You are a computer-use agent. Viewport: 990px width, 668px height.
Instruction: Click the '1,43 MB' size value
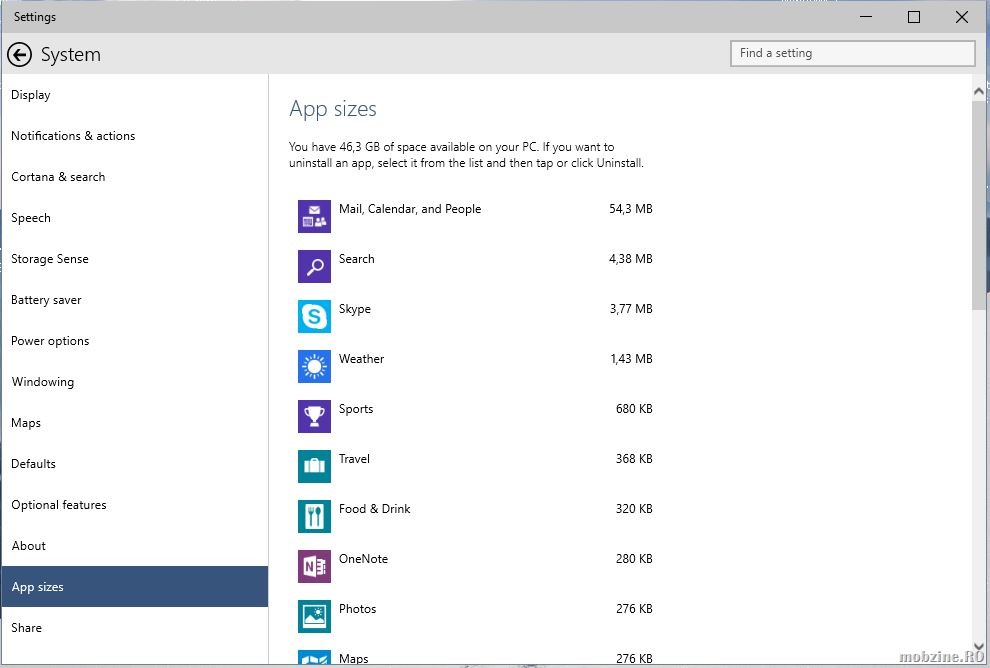(x=631, y=359)
